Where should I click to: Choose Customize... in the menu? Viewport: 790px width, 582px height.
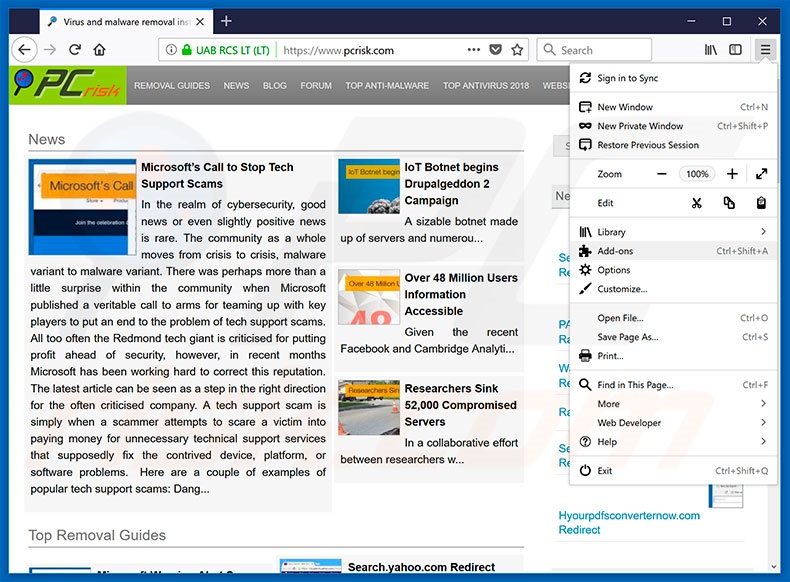[x=673, y=289]
